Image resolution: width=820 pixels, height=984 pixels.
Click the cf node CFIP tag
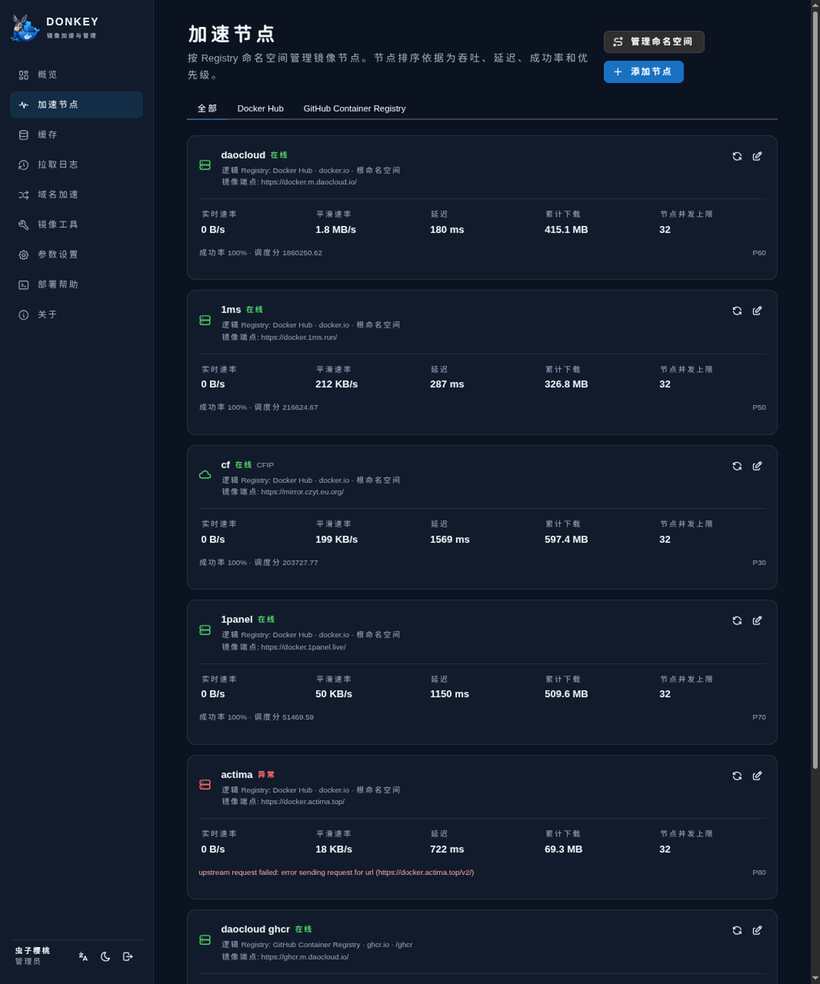[x=265, y=465]
